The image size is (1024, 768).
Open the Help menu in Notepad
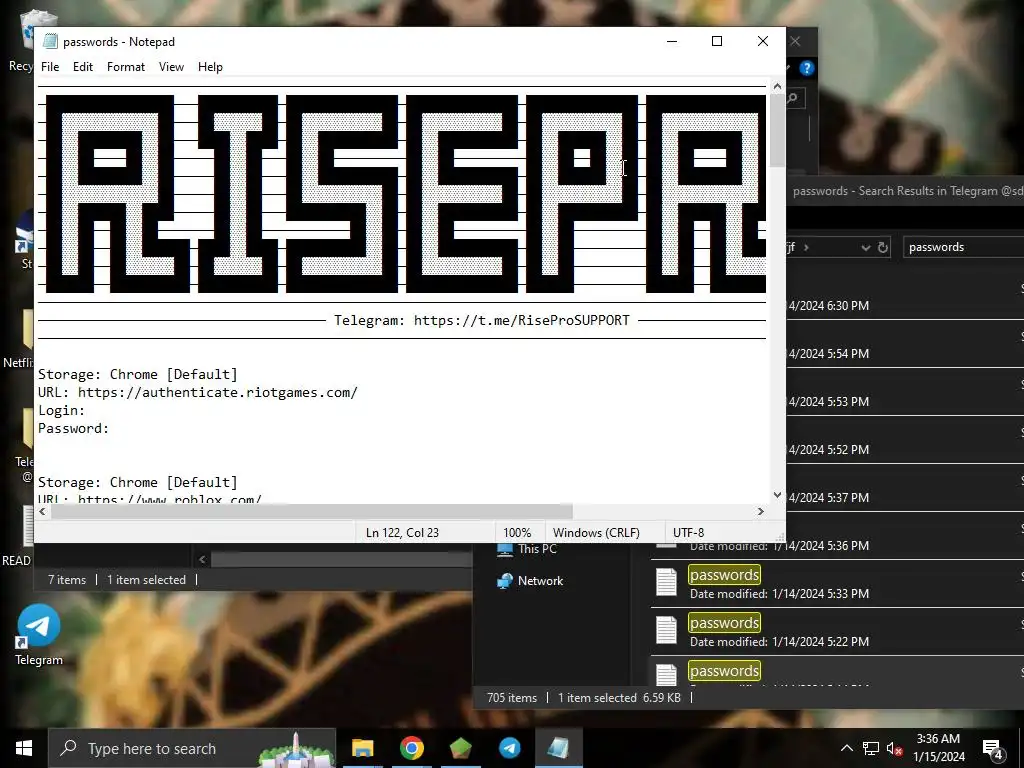click(210, 67)
